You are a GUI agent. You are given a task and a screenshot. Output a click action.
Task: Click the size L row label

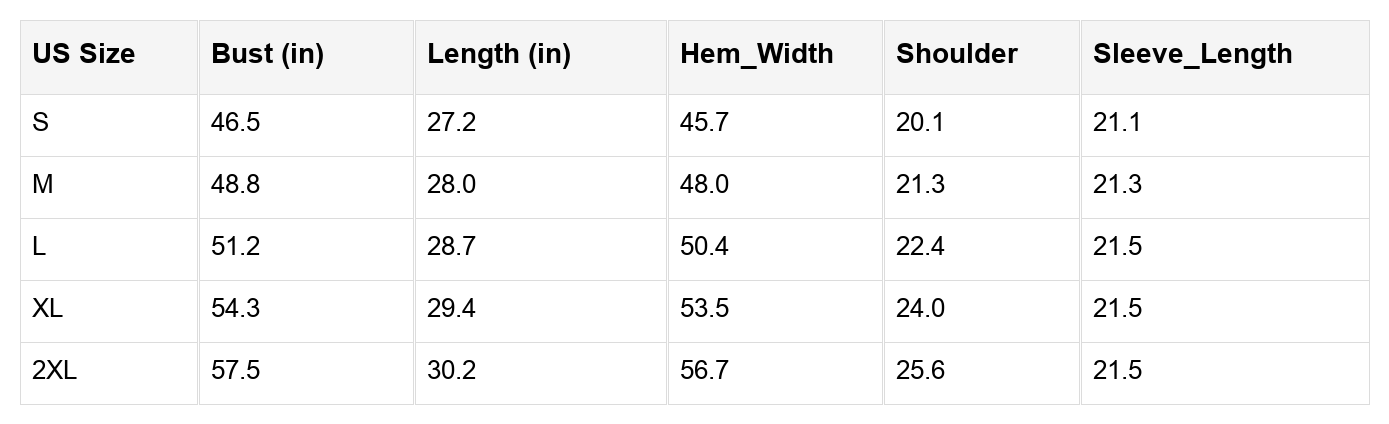[39, 247]
